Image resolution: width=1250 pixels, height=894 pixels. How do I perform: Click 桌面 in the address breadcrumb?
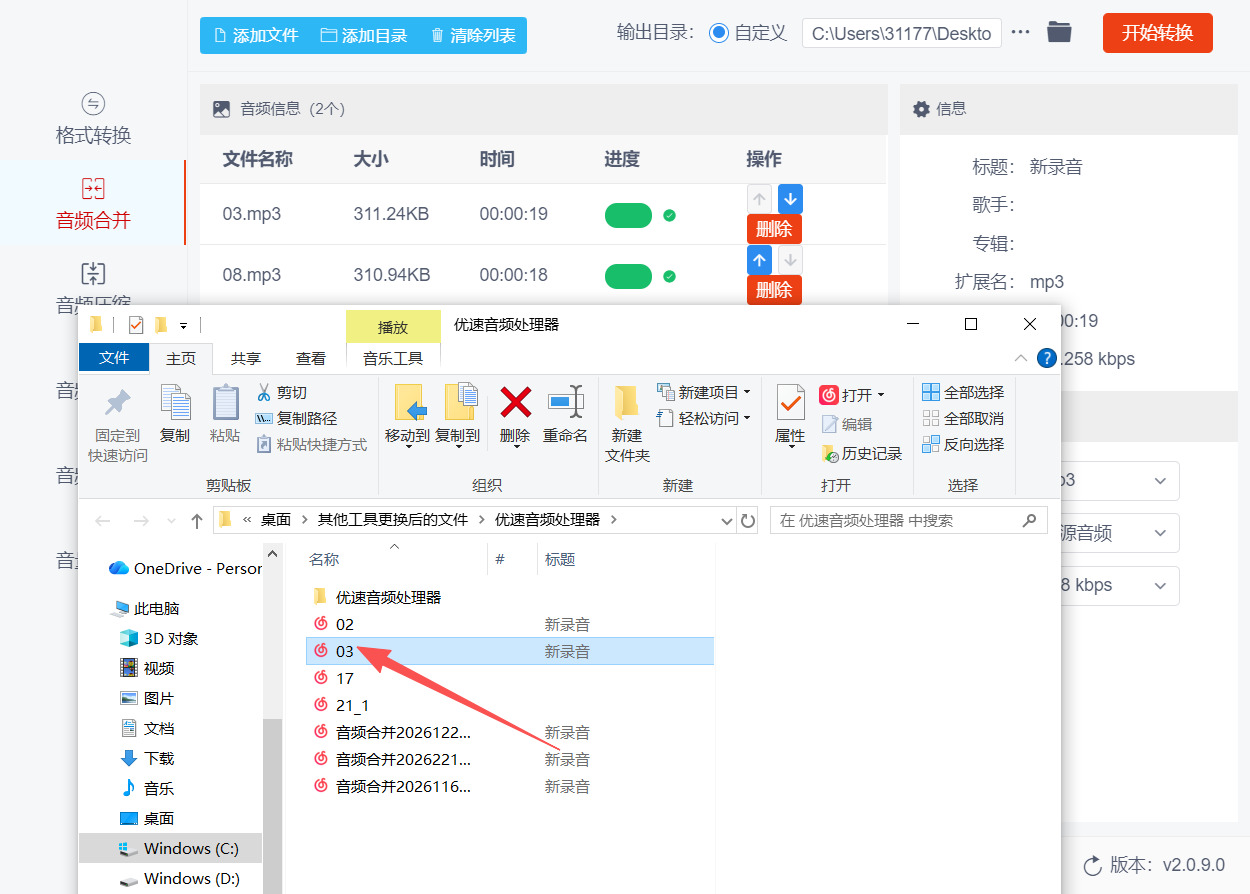(276, 520)
